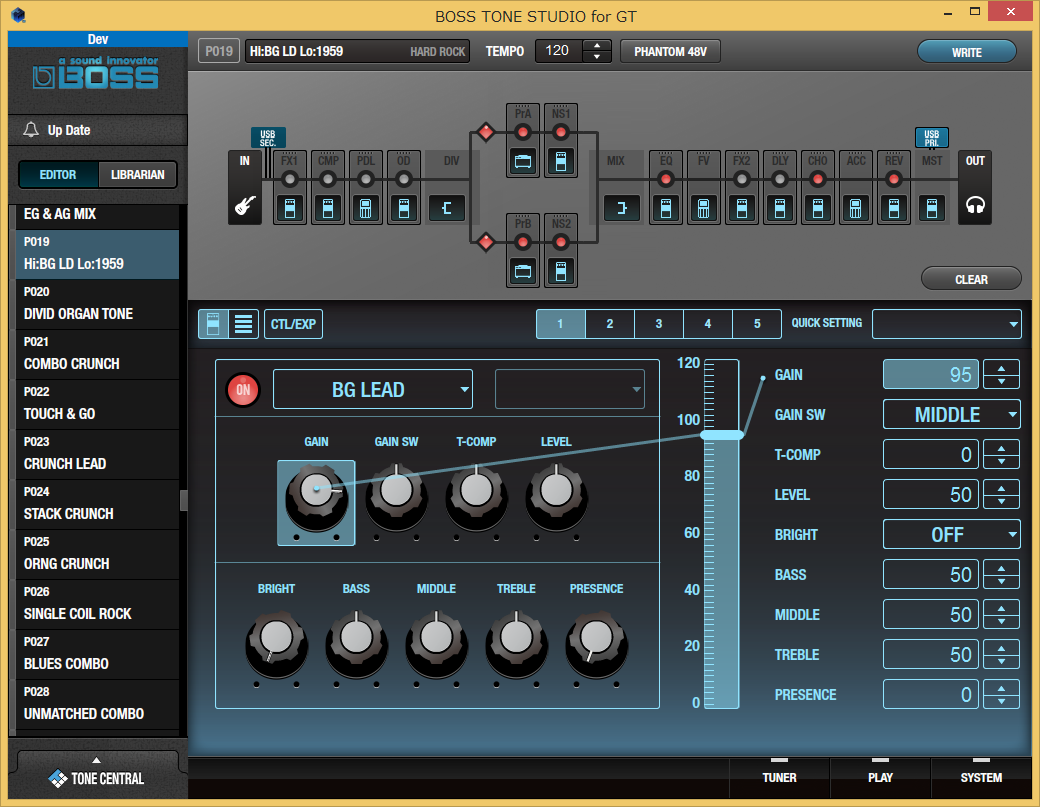Viewport: 1040px width, 807px height.
Task: Toggle the preamp ON button off
Action: [243, 390]
